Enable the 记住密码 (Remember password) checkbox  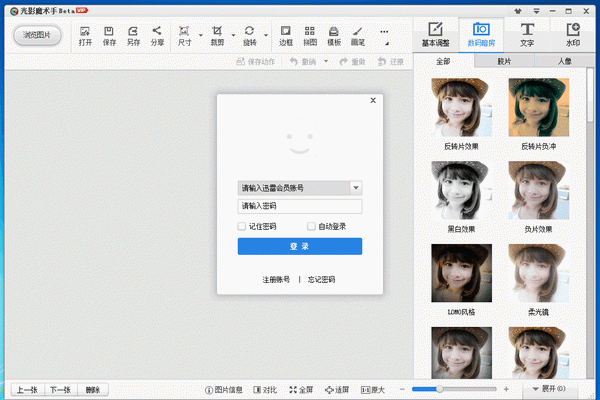(x=242, y=227)
